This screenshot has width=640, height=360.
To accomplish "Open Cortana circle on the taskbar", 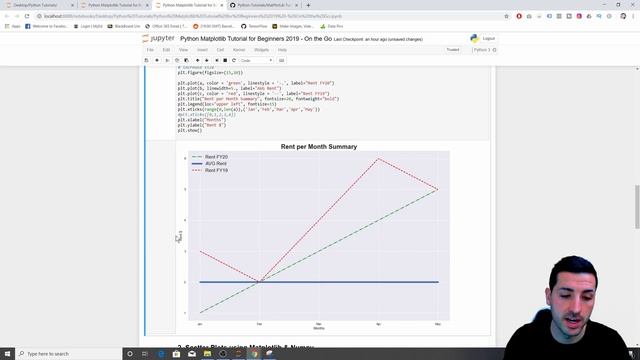I will (130, 353).
